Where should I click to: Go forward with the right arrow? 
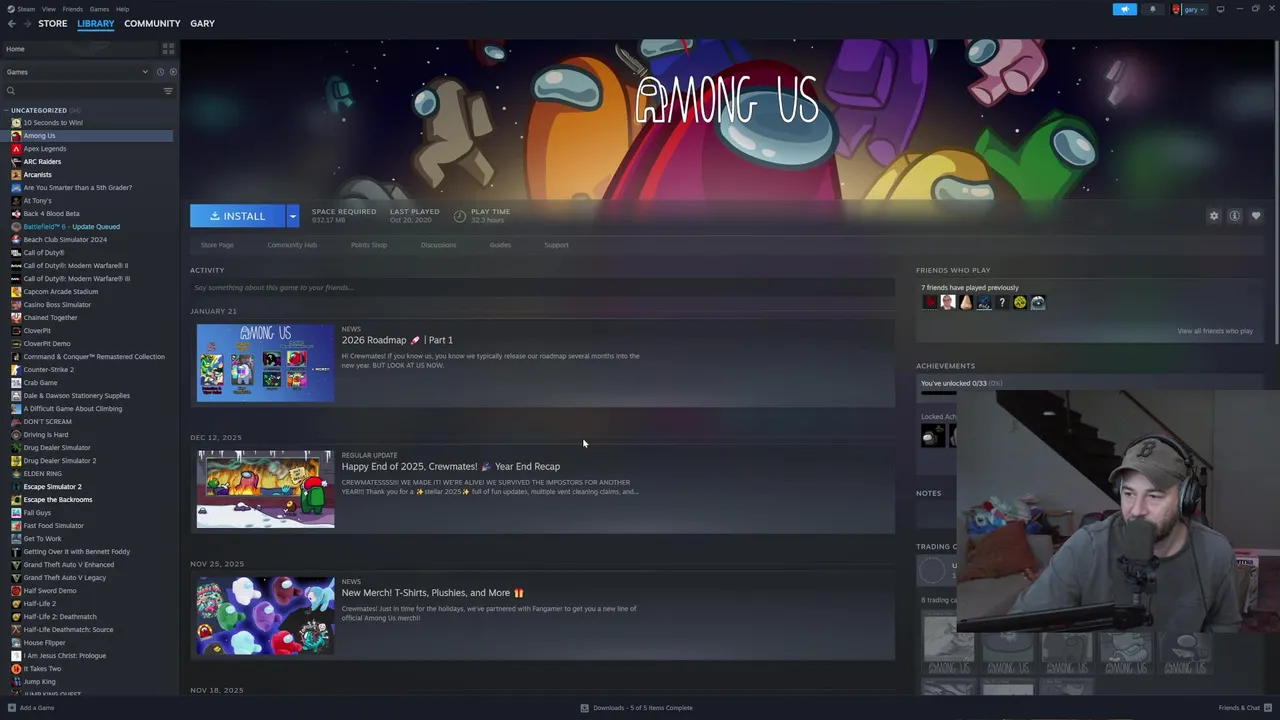(26, 23)
